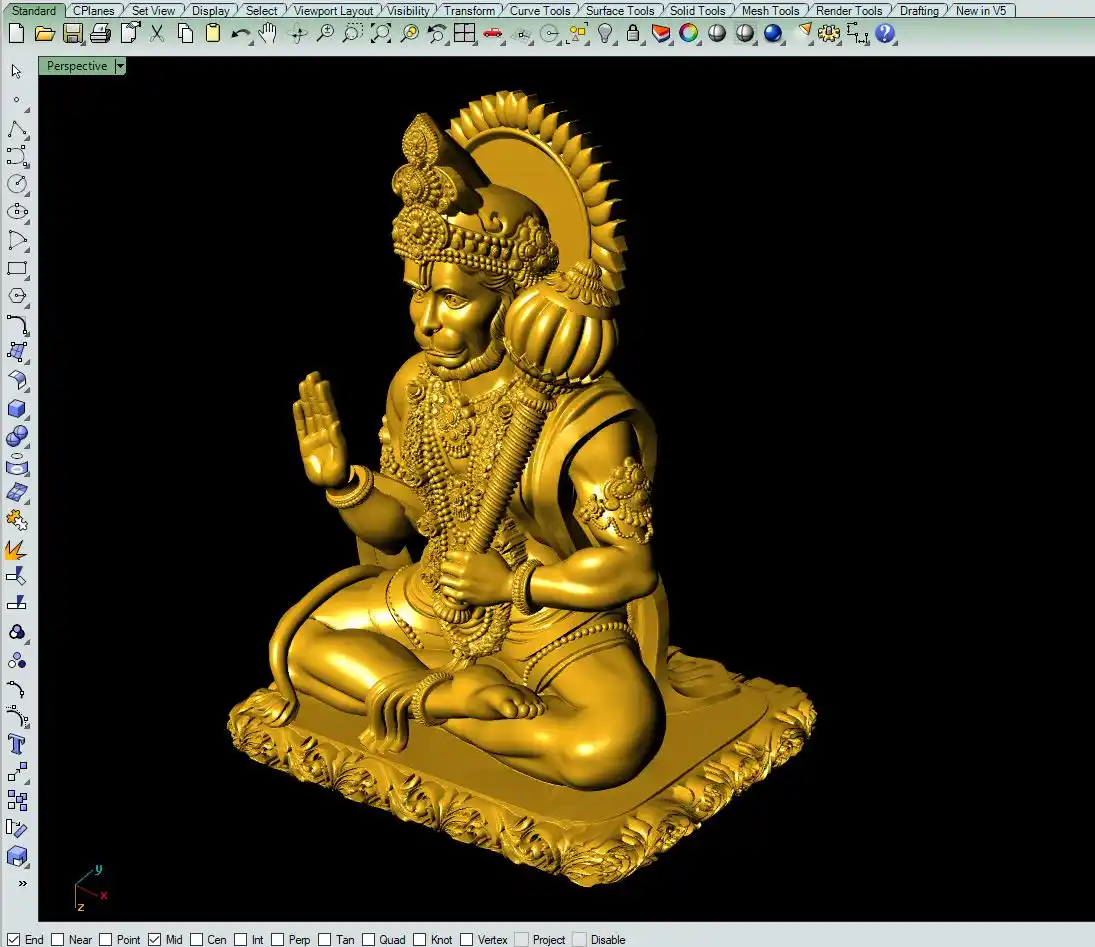Click the Open file folder icon
This screenshot has width=1095, height=947.
tap(44, 33)
